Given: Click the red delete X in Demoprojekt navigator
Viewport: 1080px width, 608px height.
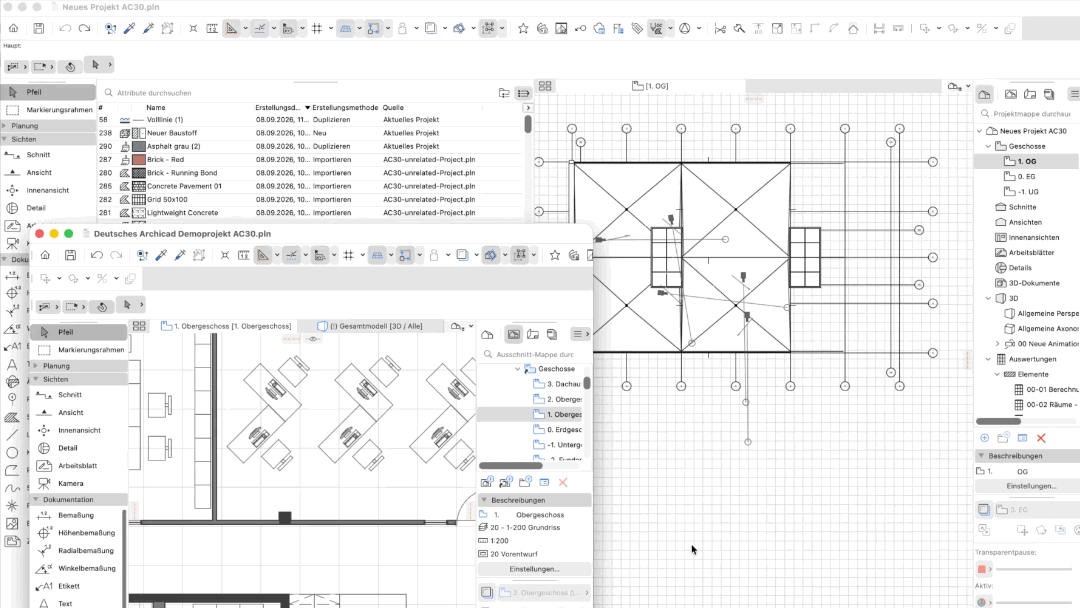Looking at the screenshot, I should pos(563,482).
